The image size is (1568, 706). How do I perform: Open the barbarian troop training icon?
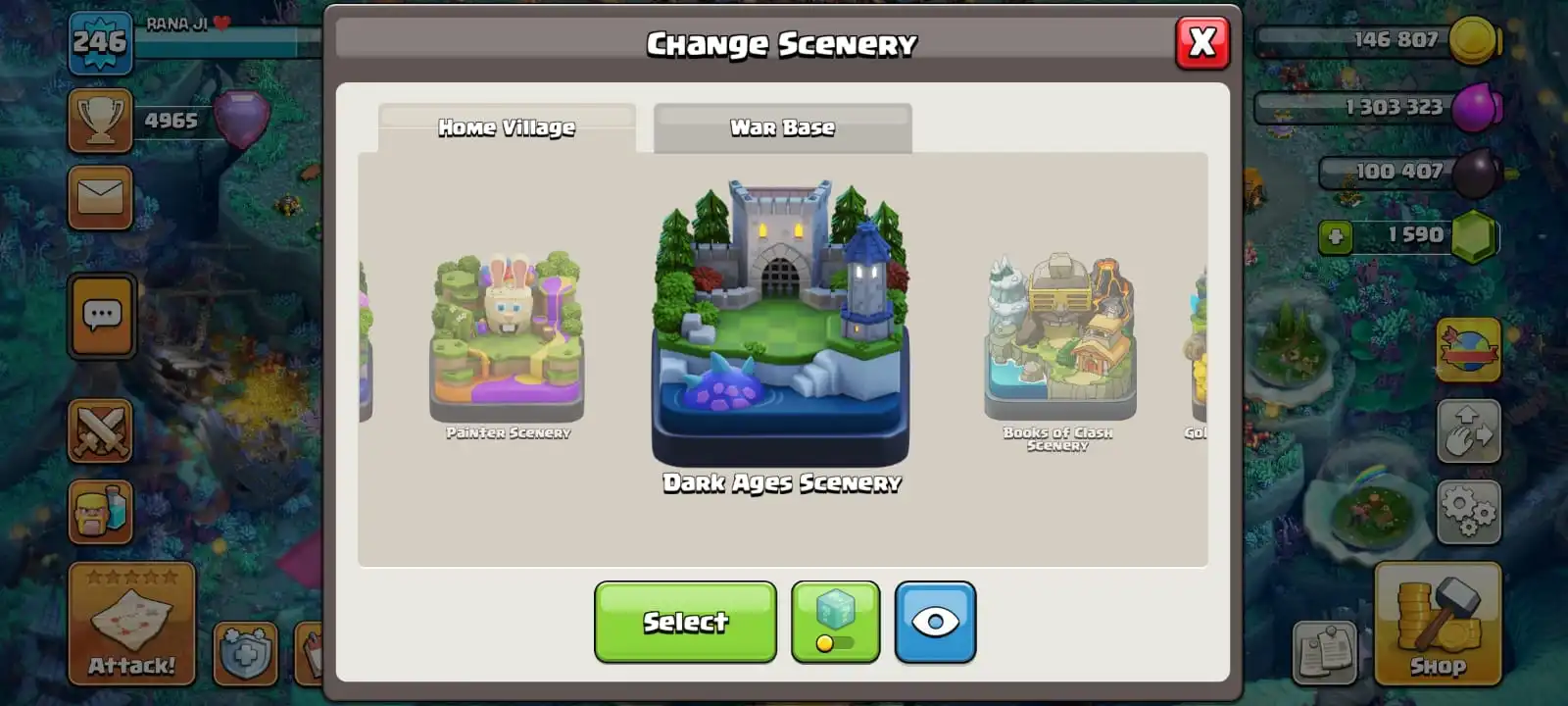coord(100,512)
